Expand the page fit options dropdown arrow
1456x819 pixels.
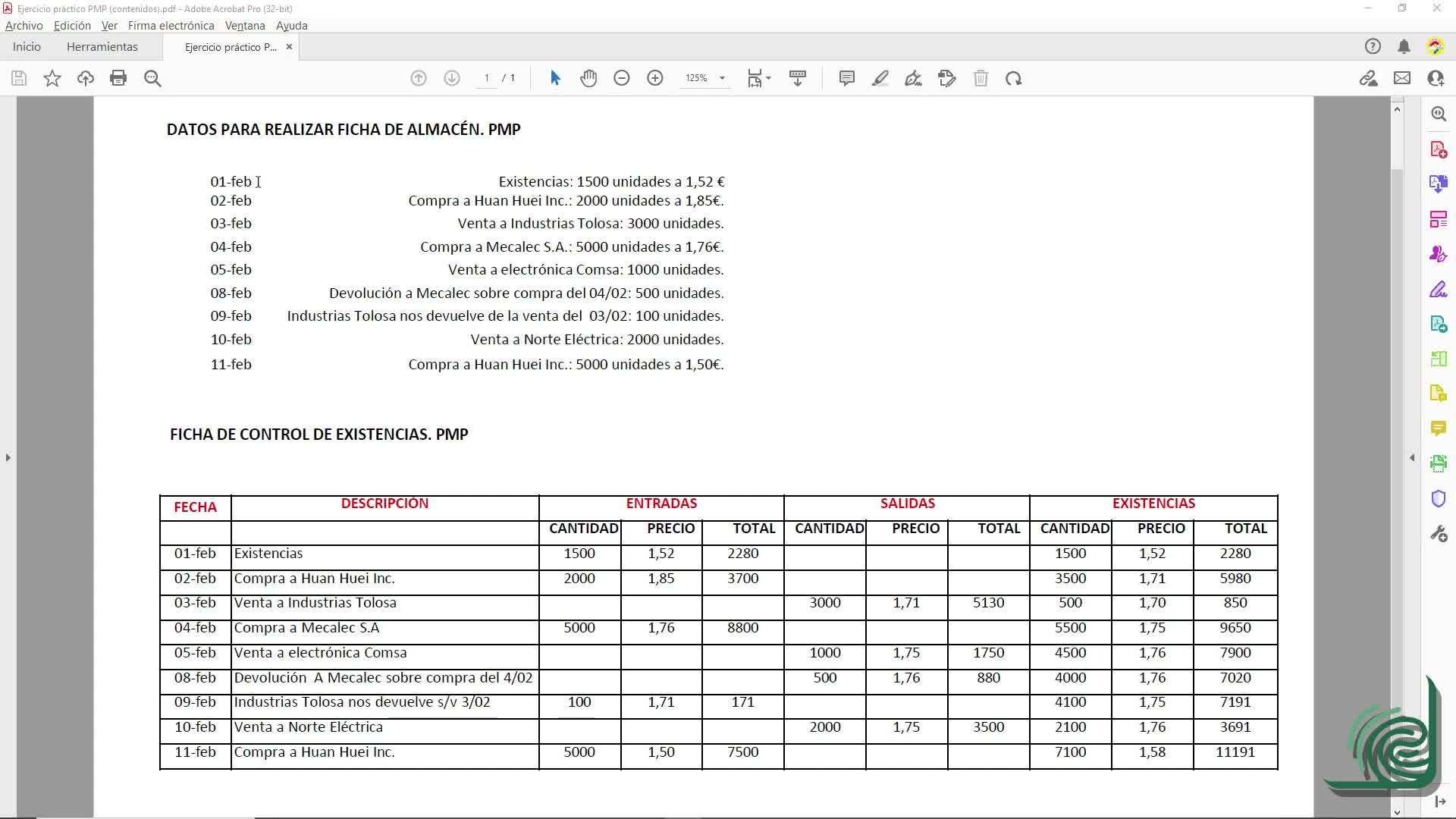[x=768, y=78]
